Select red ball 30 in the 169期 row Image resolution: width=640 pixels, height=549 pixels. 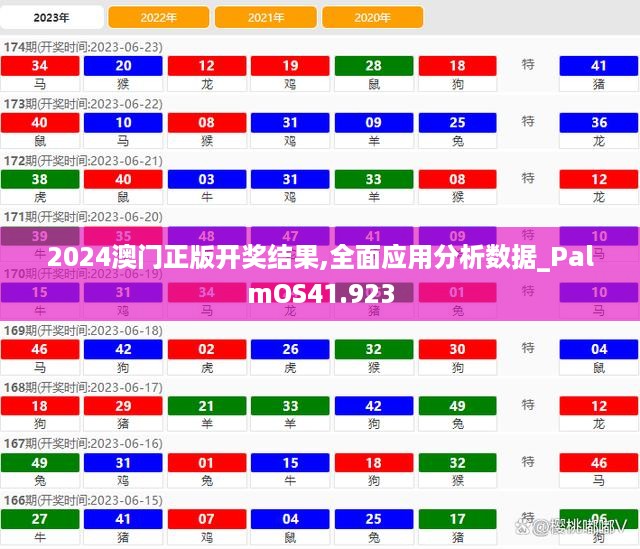(458, 349)
